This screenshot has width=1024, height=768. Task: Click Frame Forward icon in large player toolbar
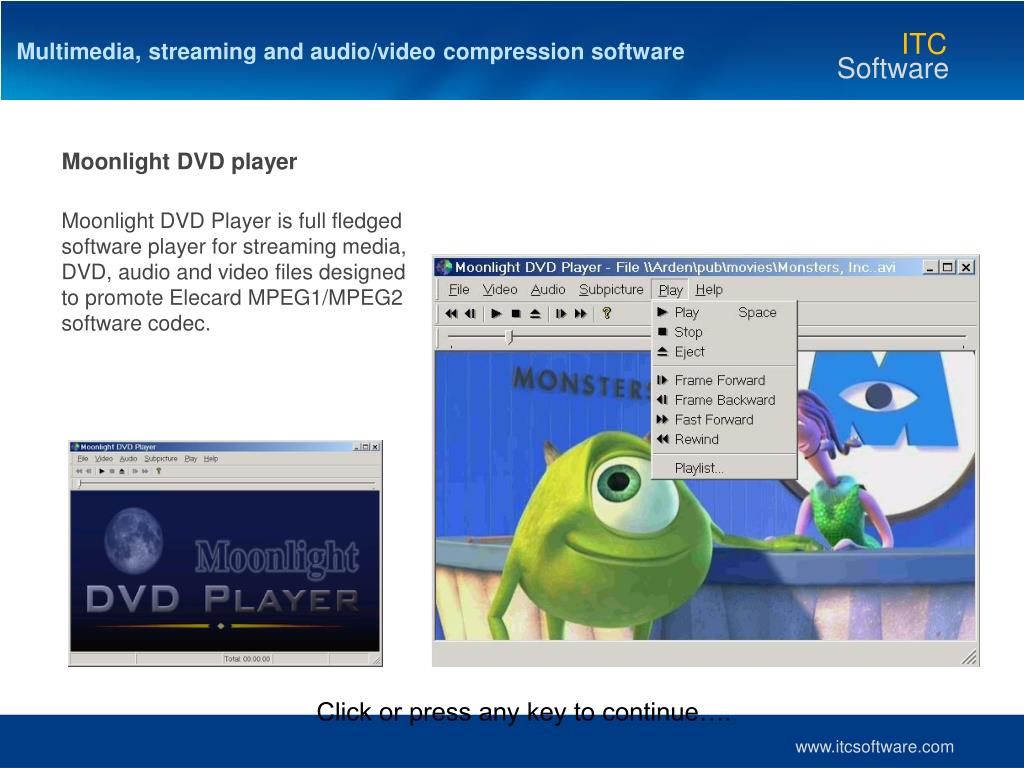(x=561, y=313)
